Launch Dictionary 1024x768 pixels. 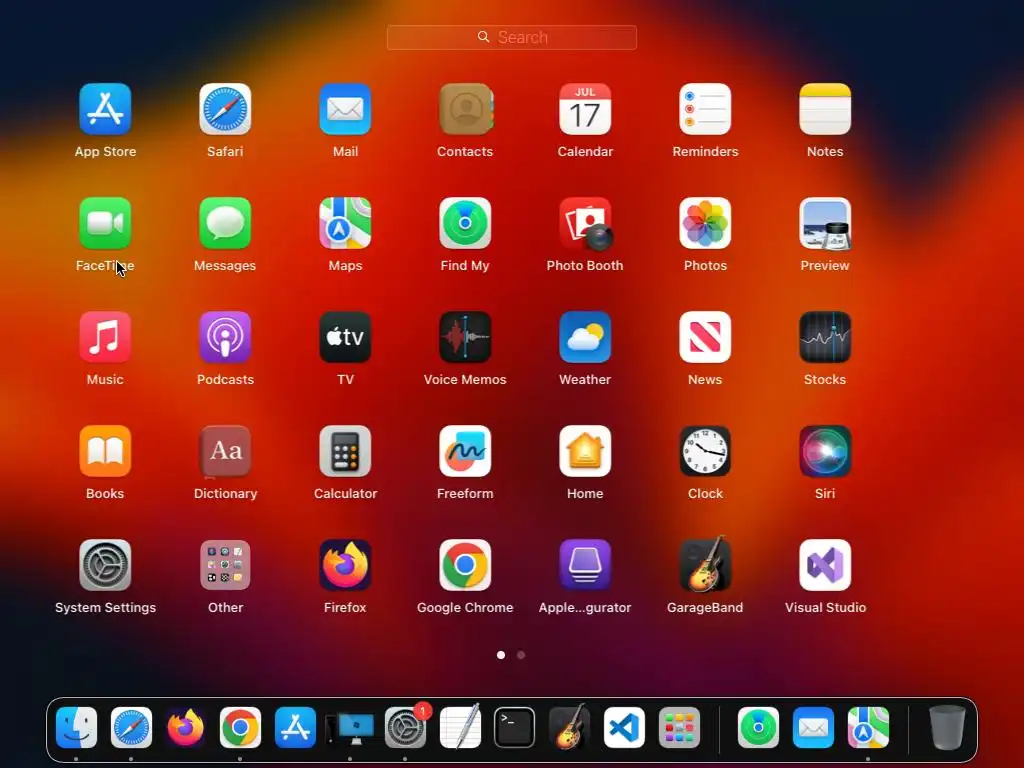point(225,451)
